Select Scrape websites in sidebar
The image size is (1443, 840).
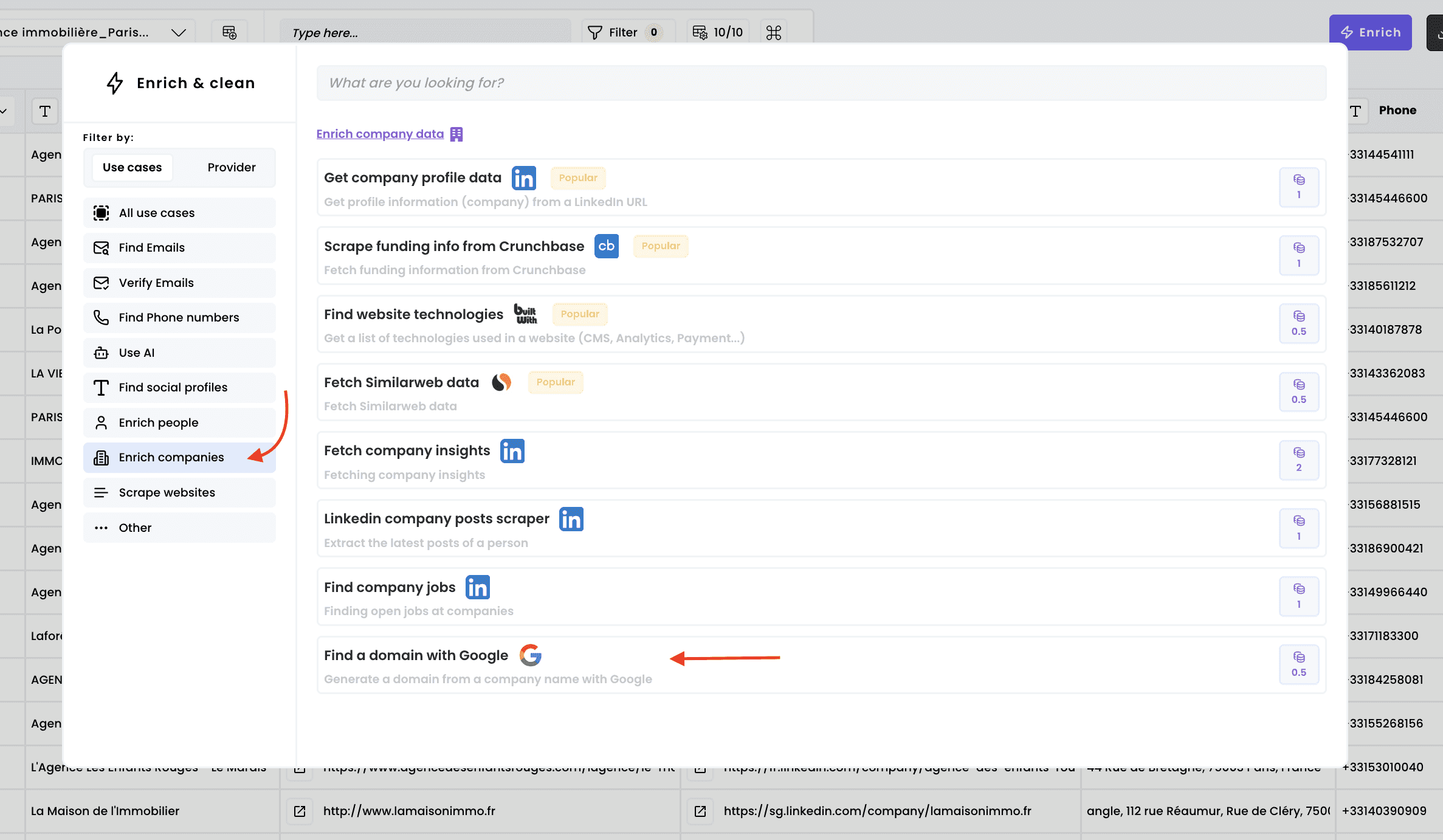coord(167,492)
